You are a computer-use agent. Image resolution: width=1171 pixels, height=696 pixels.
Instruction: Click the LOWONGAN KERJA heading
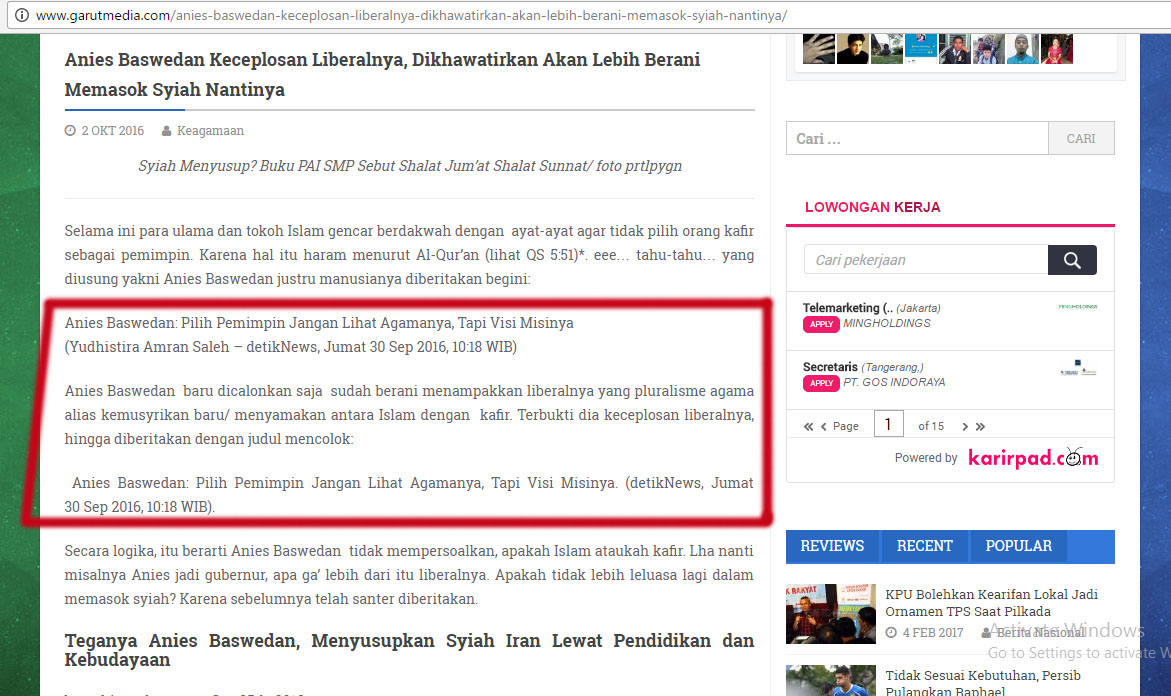coord(872,207)
